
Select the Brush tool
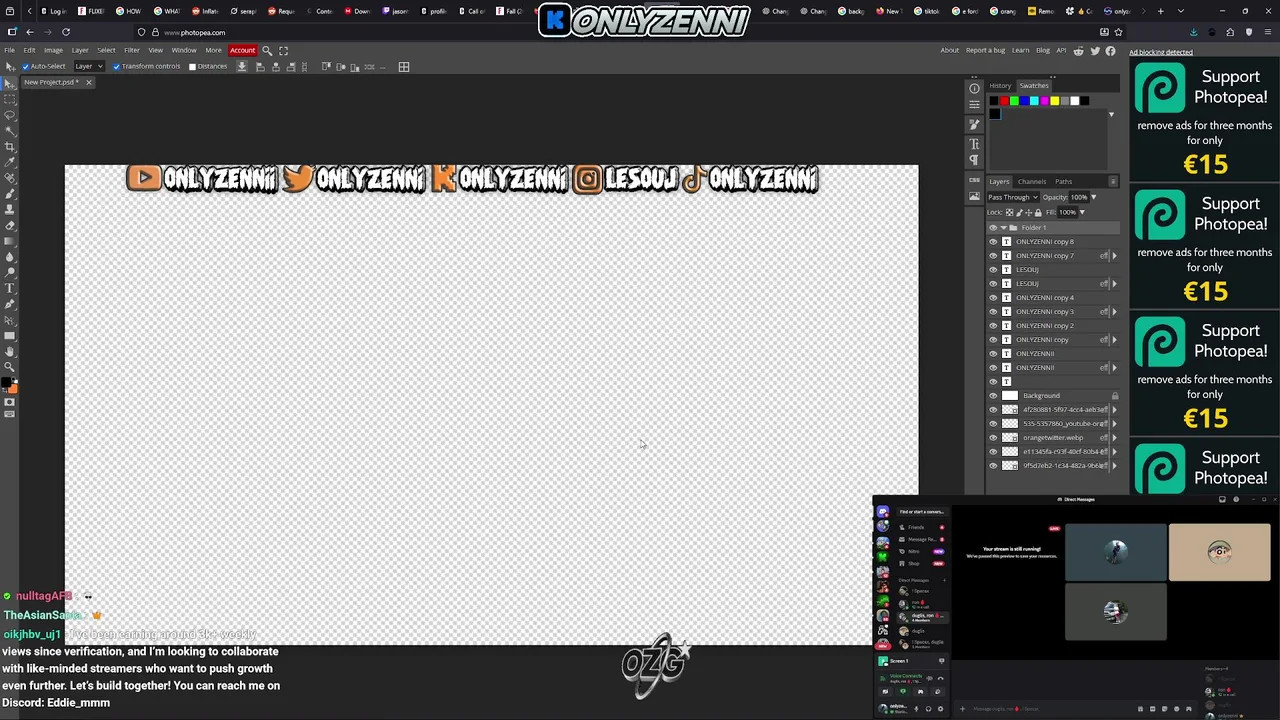pyautogui.click(x=10, y=194)
